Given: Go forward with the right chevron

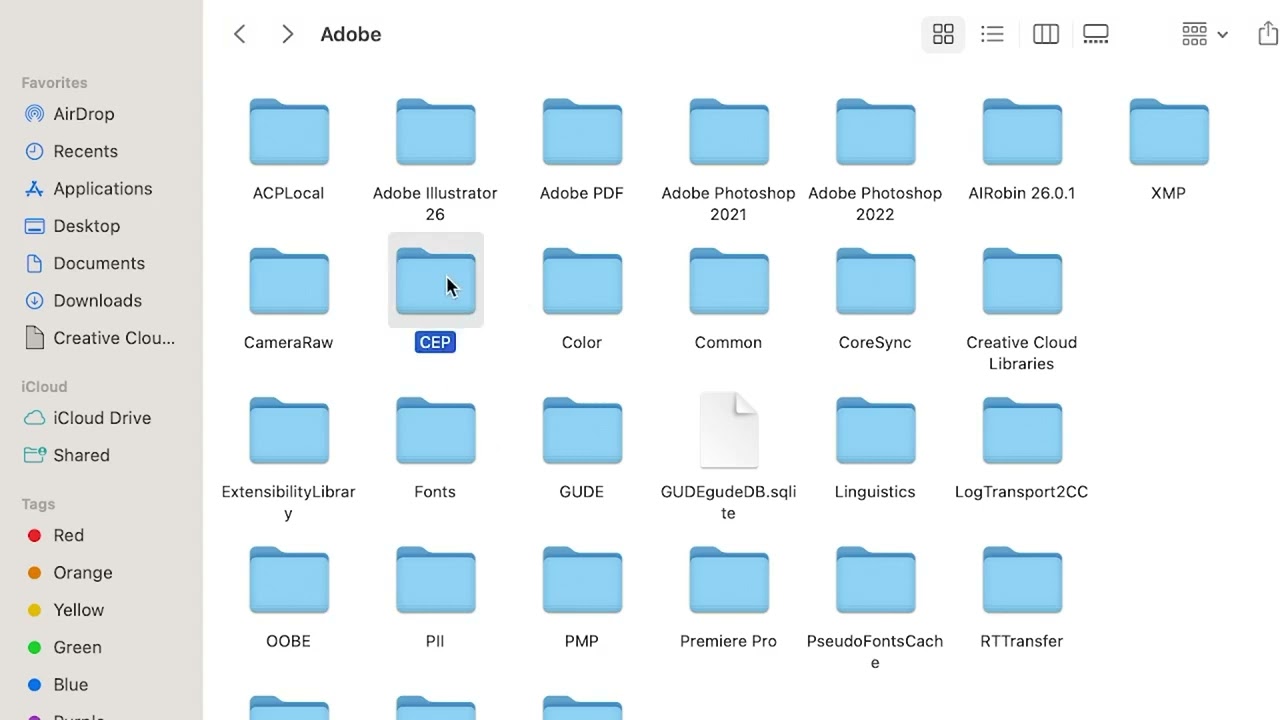Looking at the screenshot, I should tap(287, 34).
